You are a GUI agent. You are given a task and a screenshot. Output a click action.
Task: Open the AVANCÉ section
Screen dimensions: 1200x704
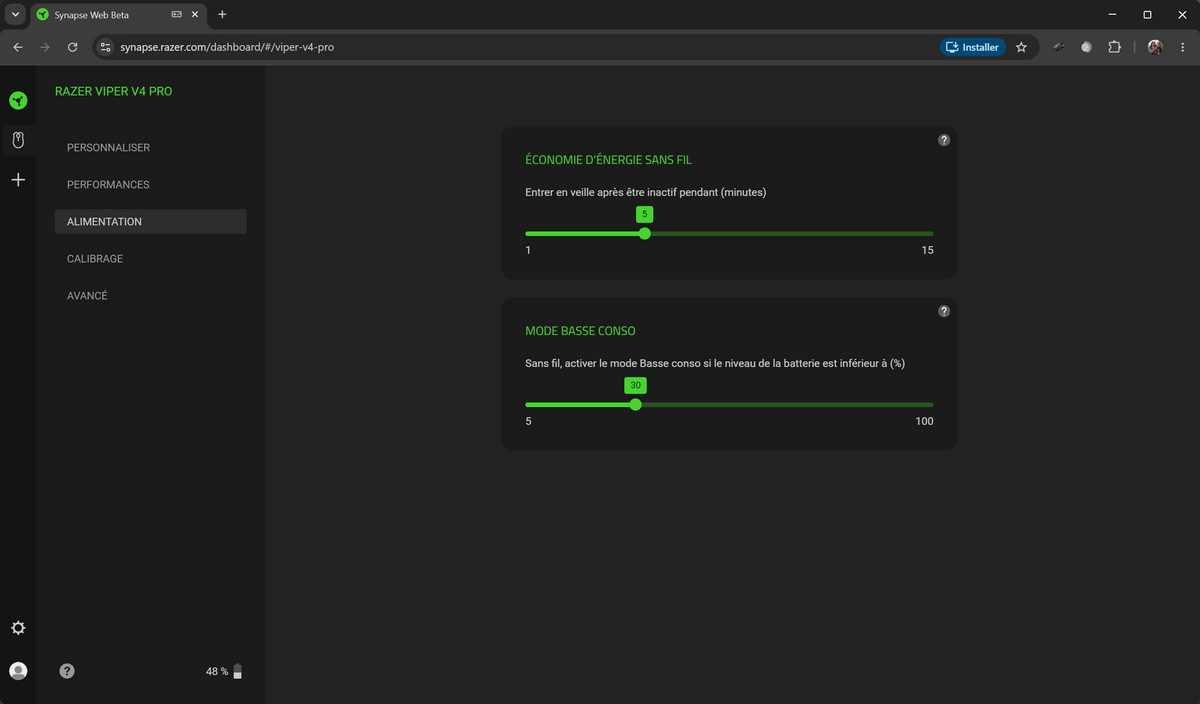(150, 296)
